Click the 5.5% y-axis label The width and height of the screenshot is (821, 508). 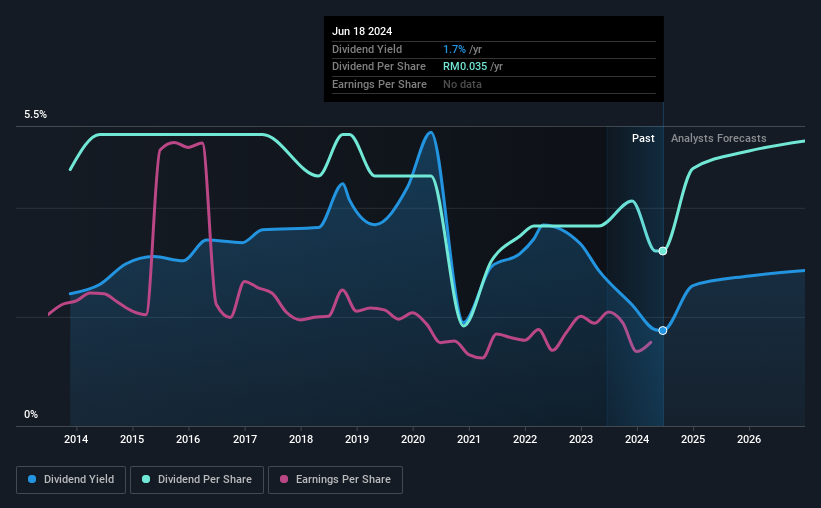tap(35, 115)
